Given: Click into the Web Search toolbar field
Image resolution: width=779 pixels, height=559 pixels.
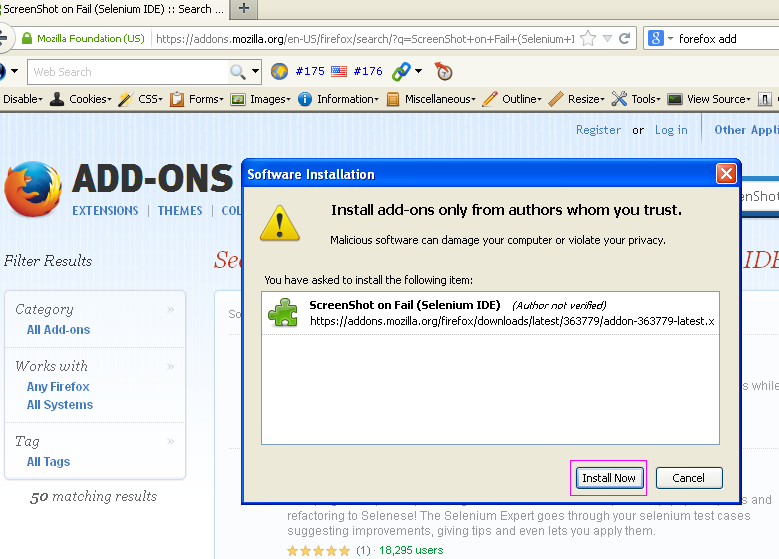Looking at the screenshot, I should pos(128,72).
